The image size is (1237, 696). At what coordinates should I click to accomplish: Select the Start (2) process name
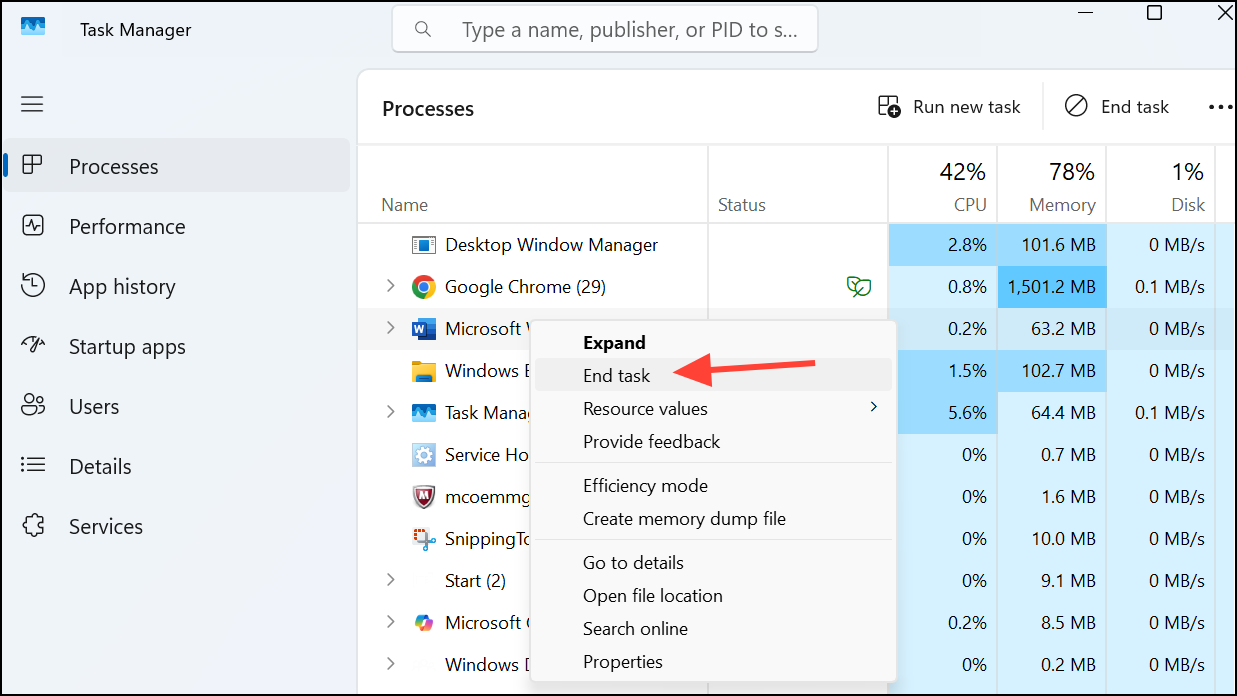click(x=475, y=581)
